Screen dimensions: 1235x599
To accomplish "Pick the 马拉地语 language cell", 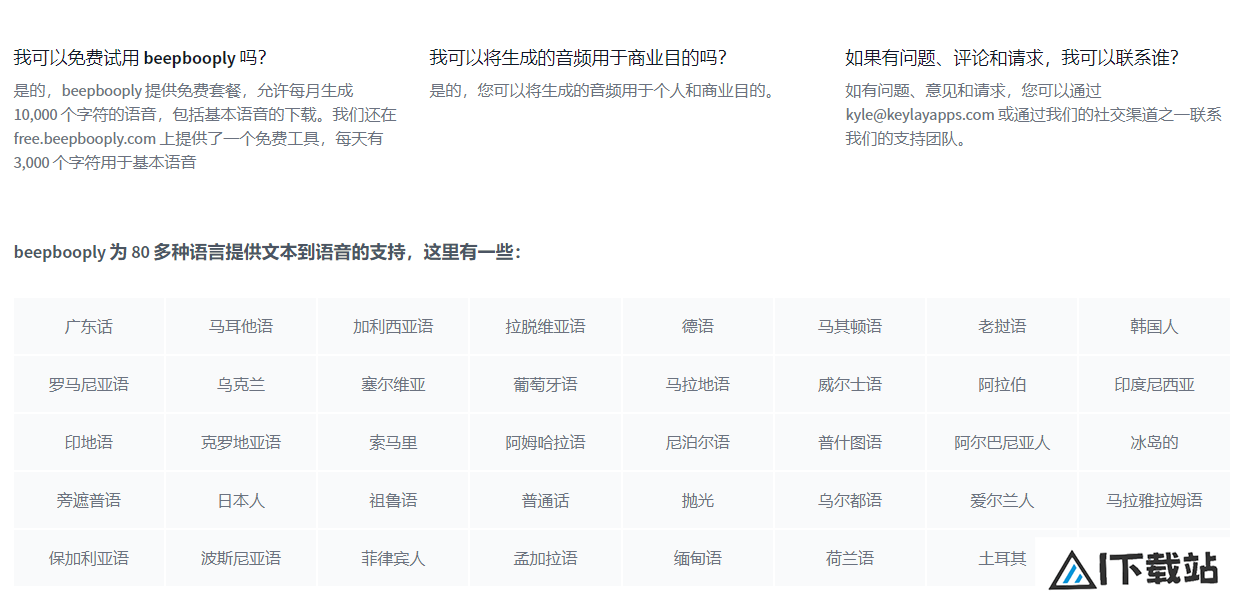I will 698,384.
